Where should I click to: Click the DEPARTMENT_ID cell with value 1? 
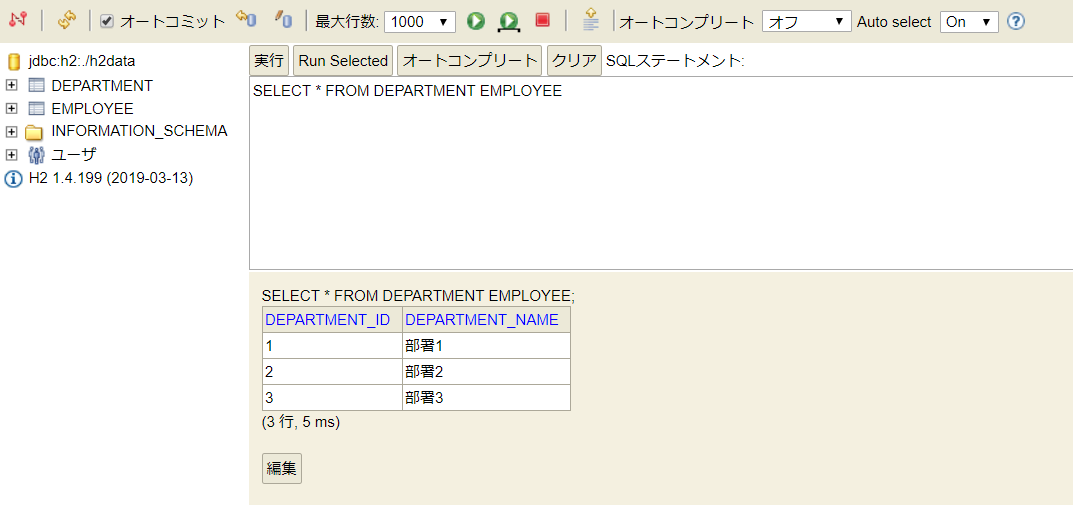click(333, 346)
